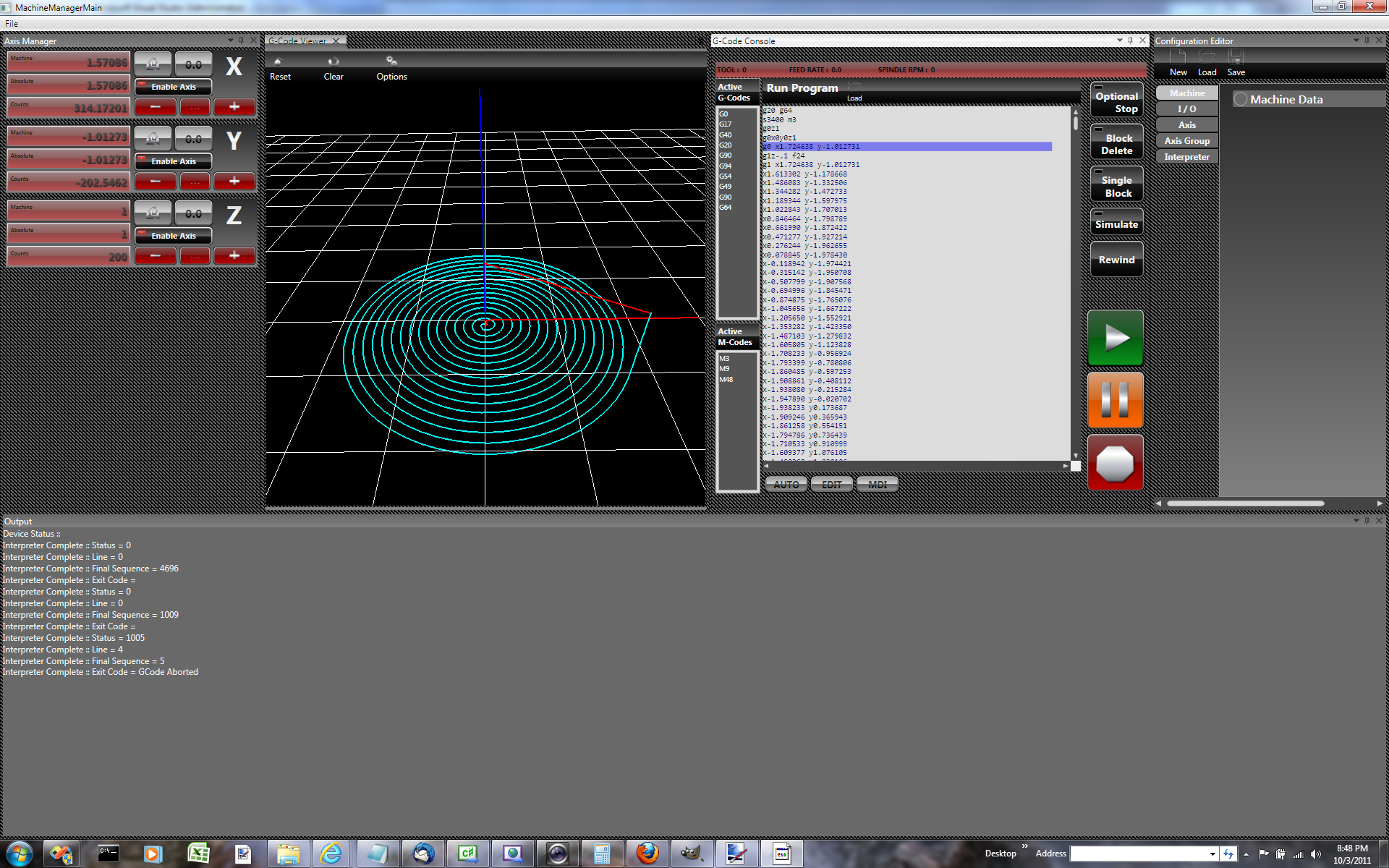1389x868 pixels.
Task: Jog the Y axis plus button
Action: [234, 182]
